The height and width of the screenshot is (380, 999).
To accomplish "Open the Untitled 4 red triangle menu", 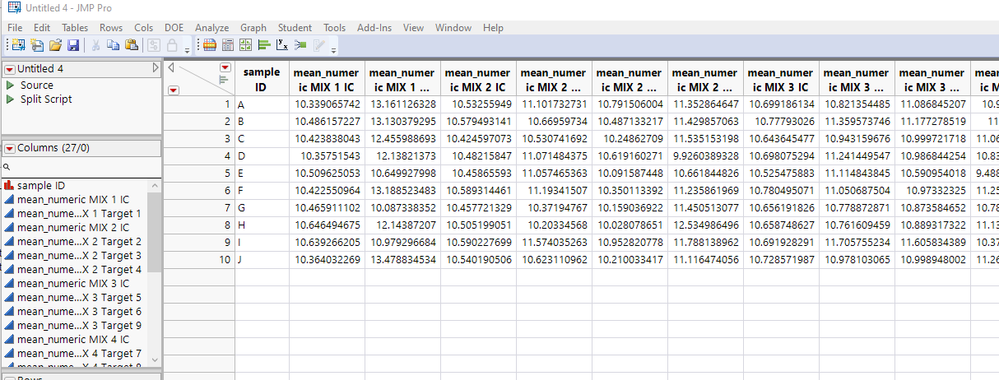I will [10, 69].
